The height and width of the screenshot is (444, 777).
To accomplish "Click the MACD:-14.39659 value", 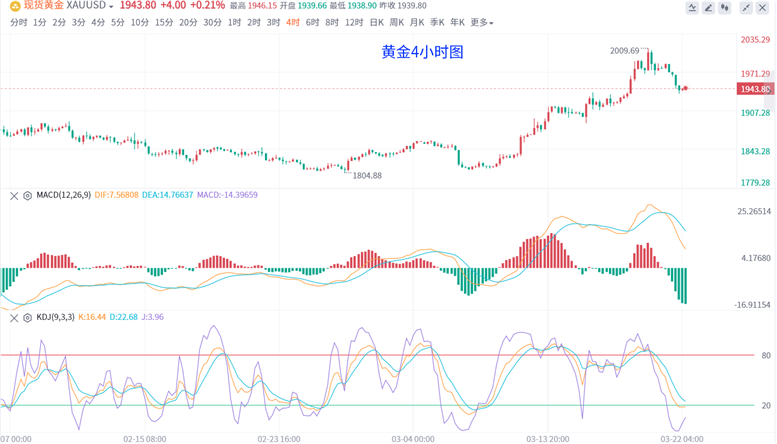I will point(227,195).
